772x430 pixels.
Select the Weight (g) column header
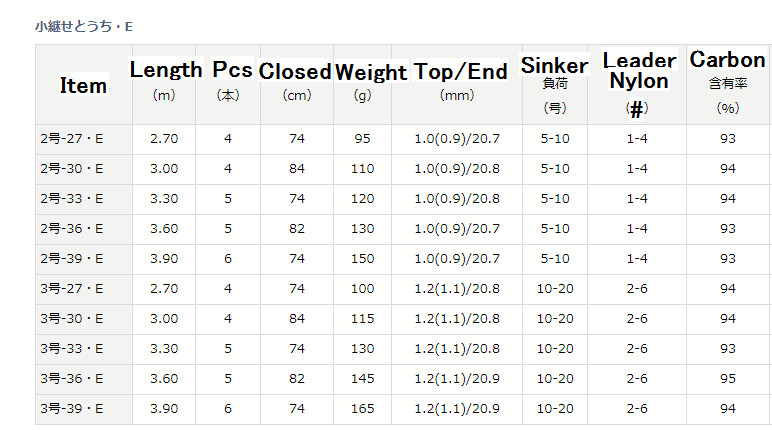(x=362, y=85)
